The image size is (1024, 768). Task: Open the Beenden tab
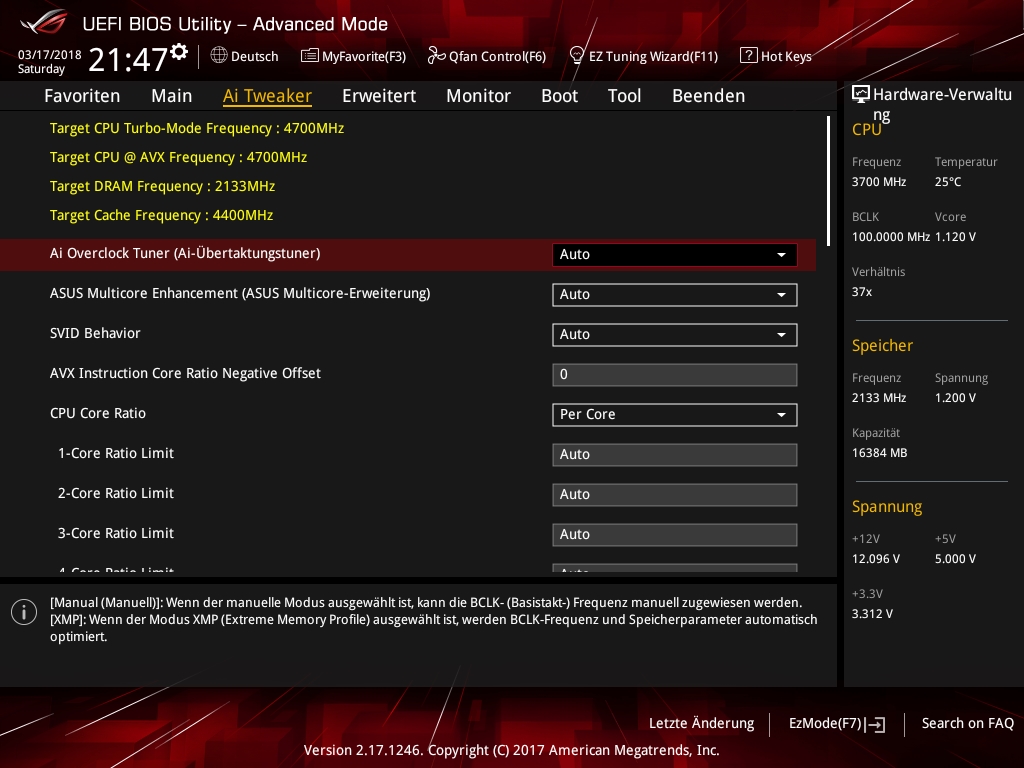point(709,96)
